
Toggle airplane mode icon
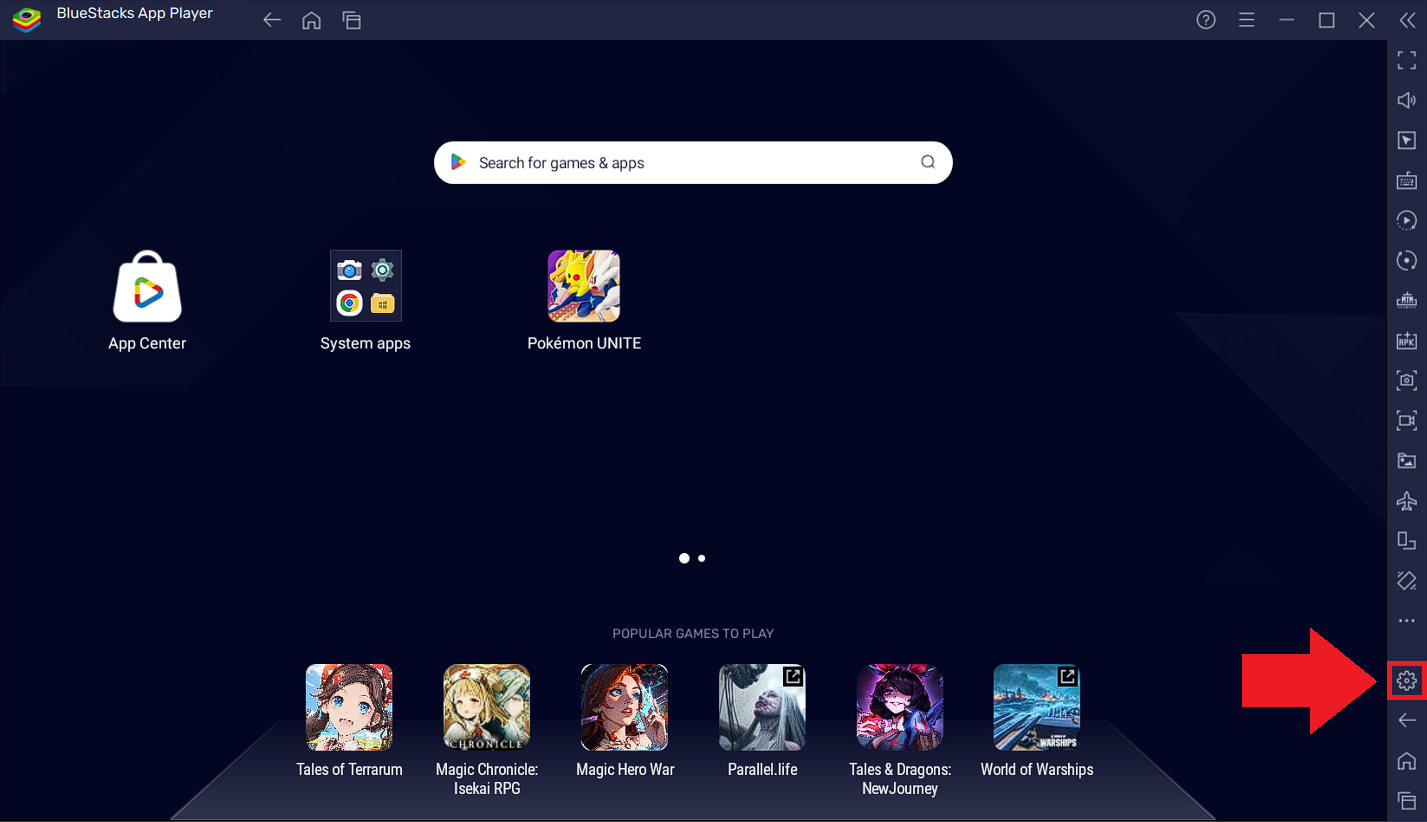pyautogui.click(x=1406, y=500)
